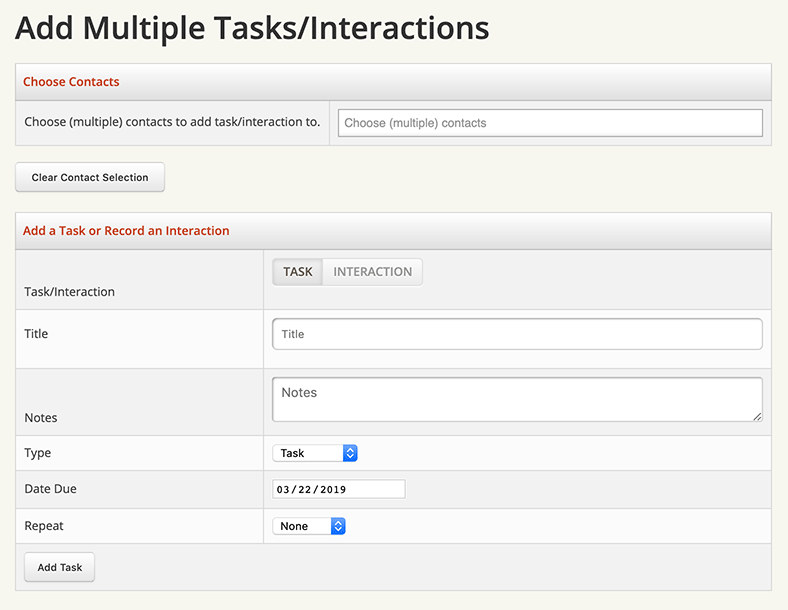
Task: Open the Repeat dropdown showing None
Action: (309, 526)
